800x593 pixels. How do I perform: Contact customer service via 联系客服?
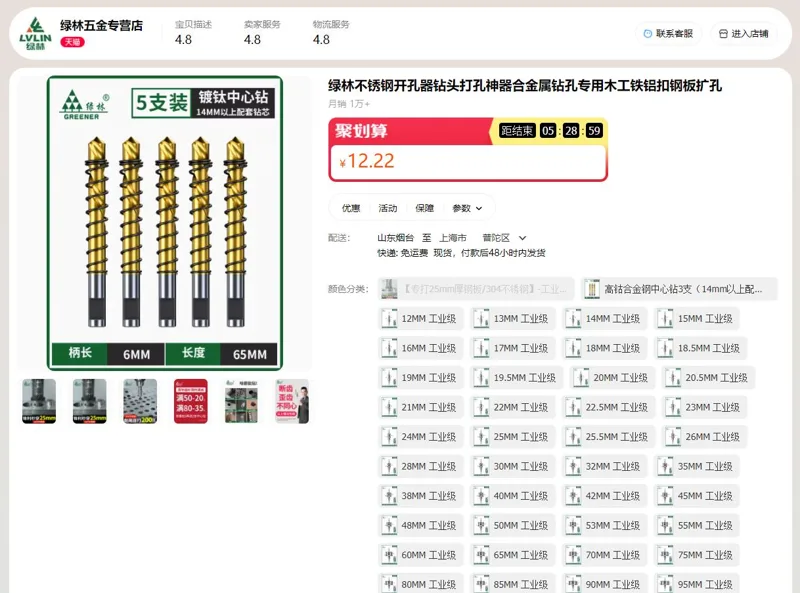[x=668, y=34]
